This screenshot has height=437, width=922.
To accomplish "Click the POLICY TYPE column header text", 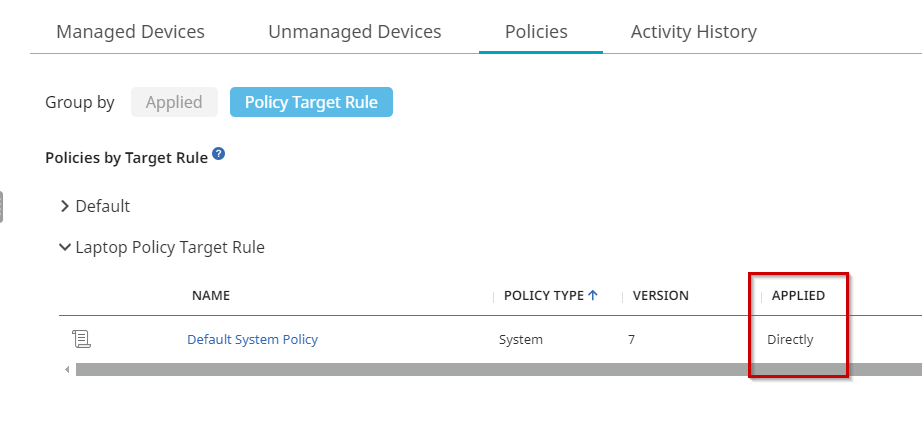I will 543,296.
